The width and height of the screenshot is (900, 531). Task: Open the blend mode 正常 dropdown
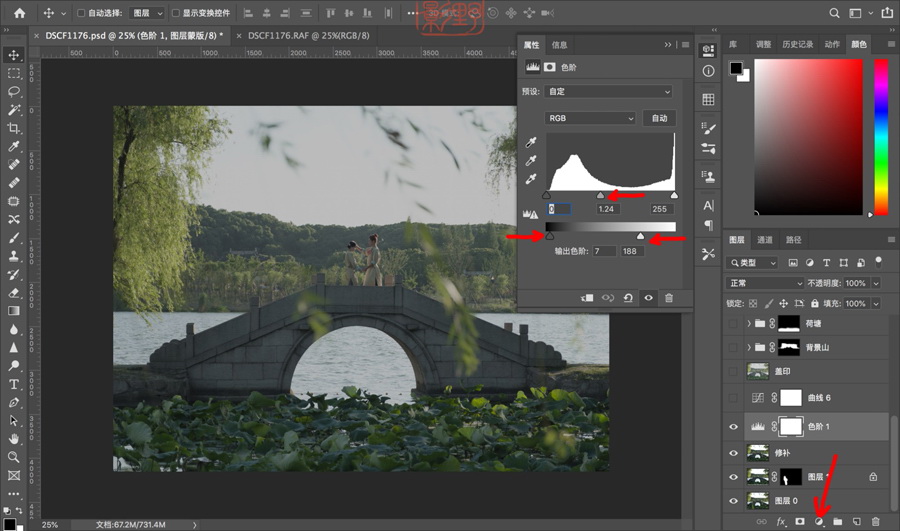point(765,283)
